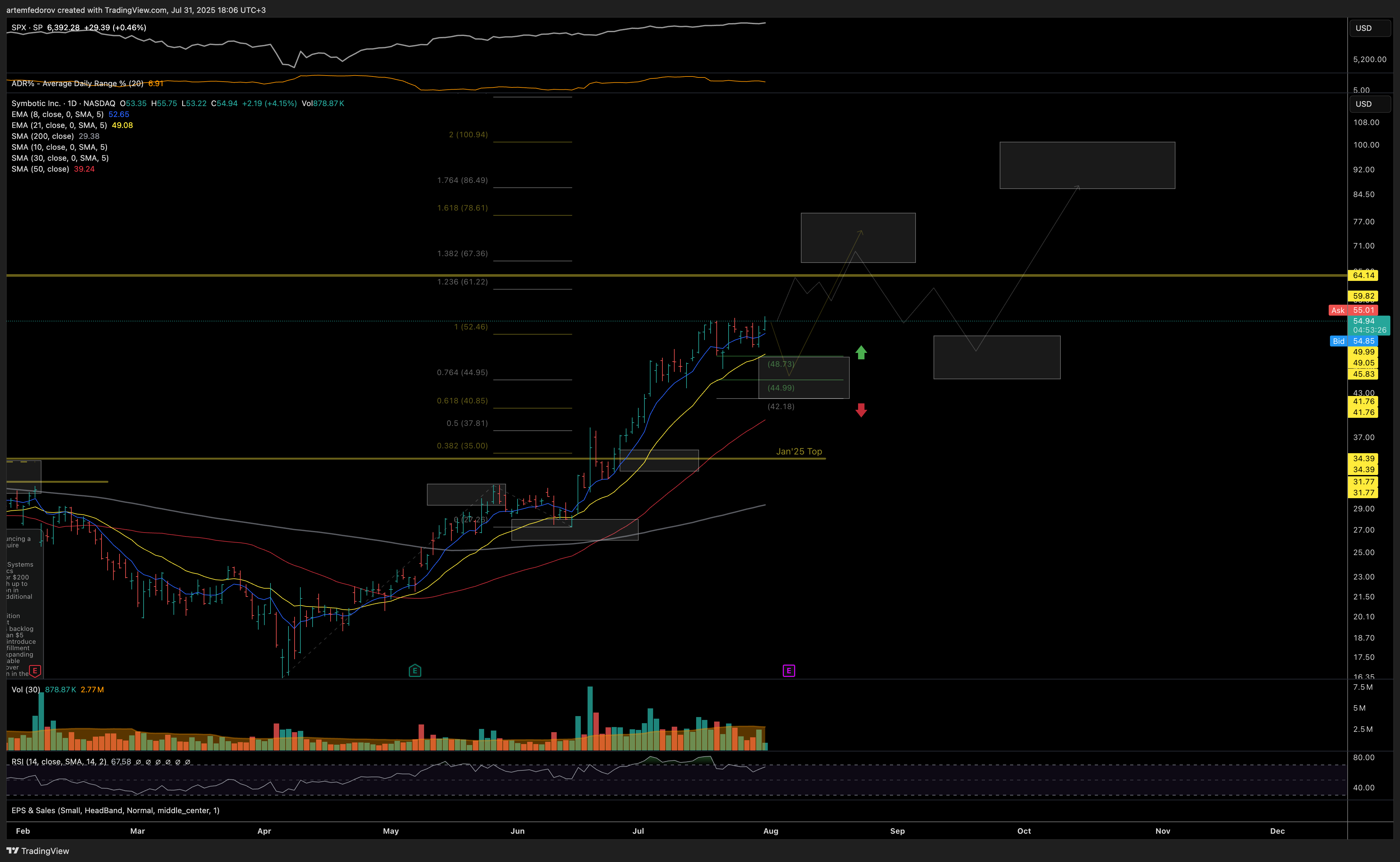The image size is (1400, 862).
Task: Click the Fib level label 2 (100.94)
Action: pos(468,135)
